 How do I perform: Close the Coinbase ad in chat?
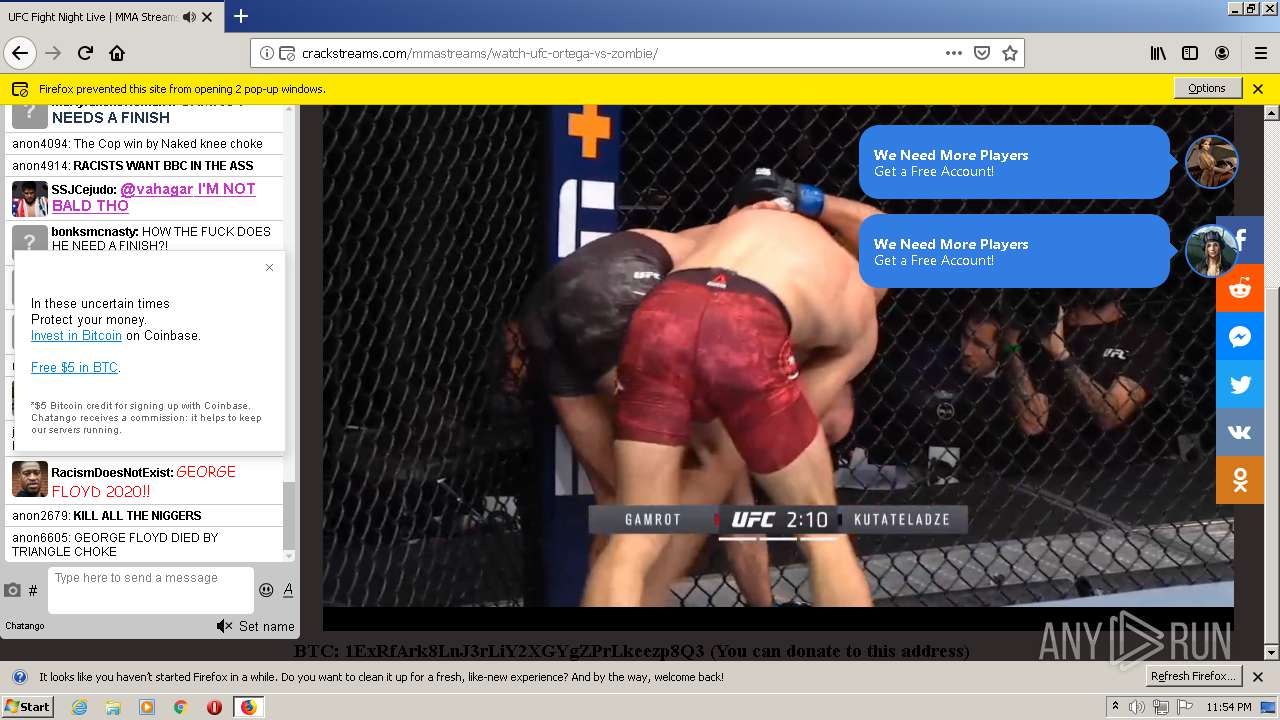coord(269,267)
